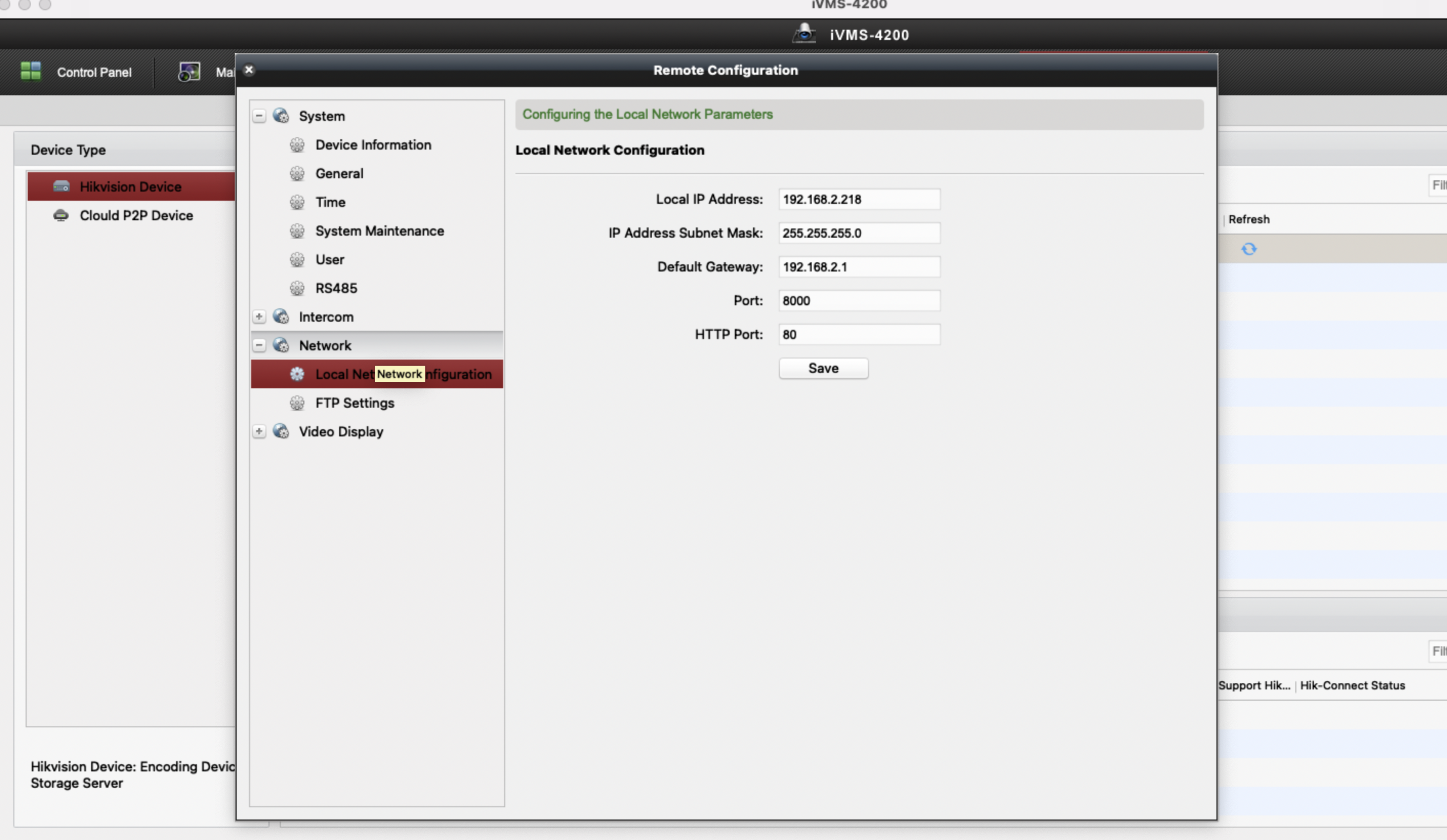Select System Maintenance entry
Viewport: 1447px width, 840px height.
[x=379, y=231]
